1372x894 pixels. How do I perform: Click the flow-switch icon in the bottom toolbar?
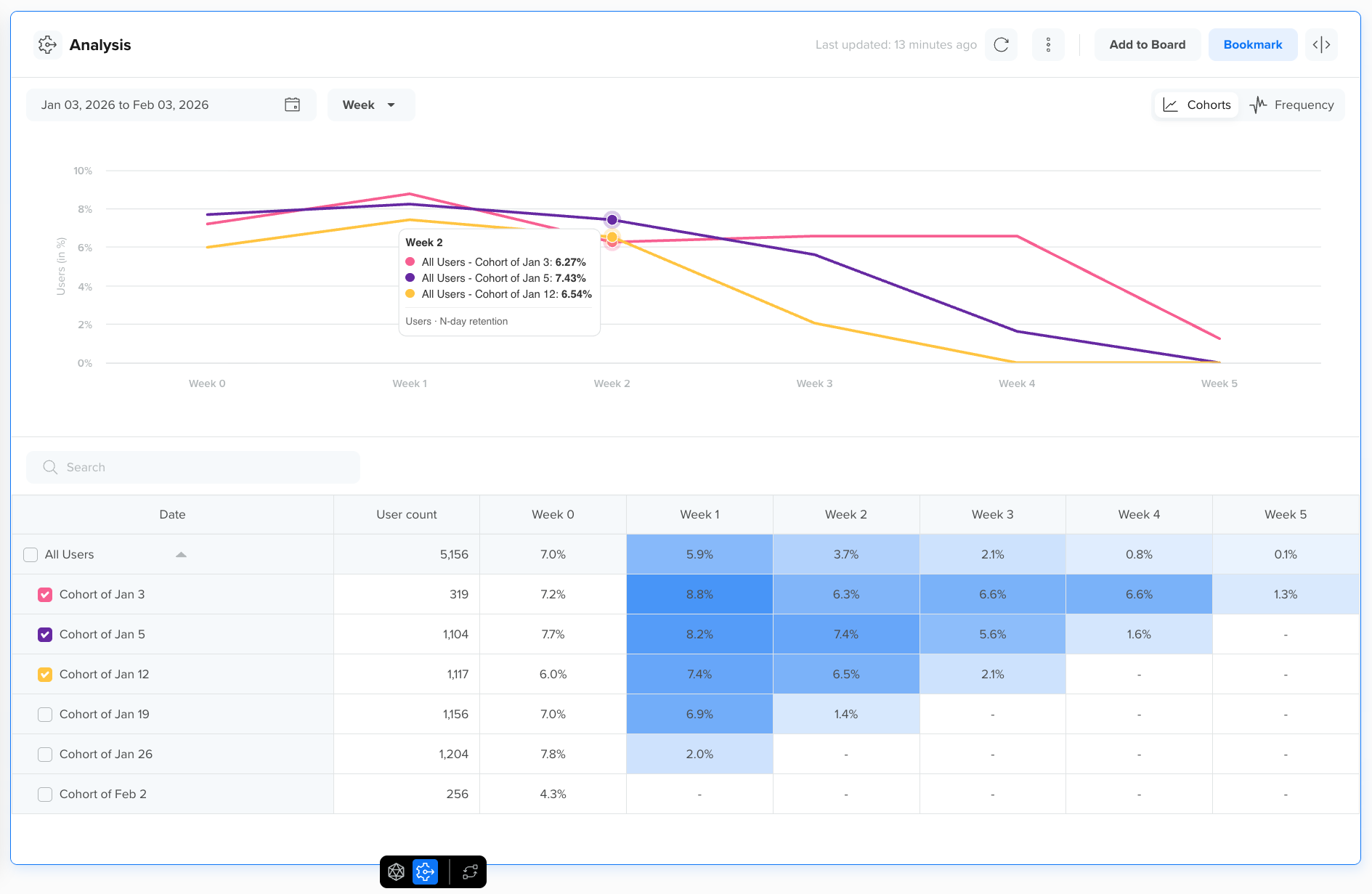click(470, 871)
